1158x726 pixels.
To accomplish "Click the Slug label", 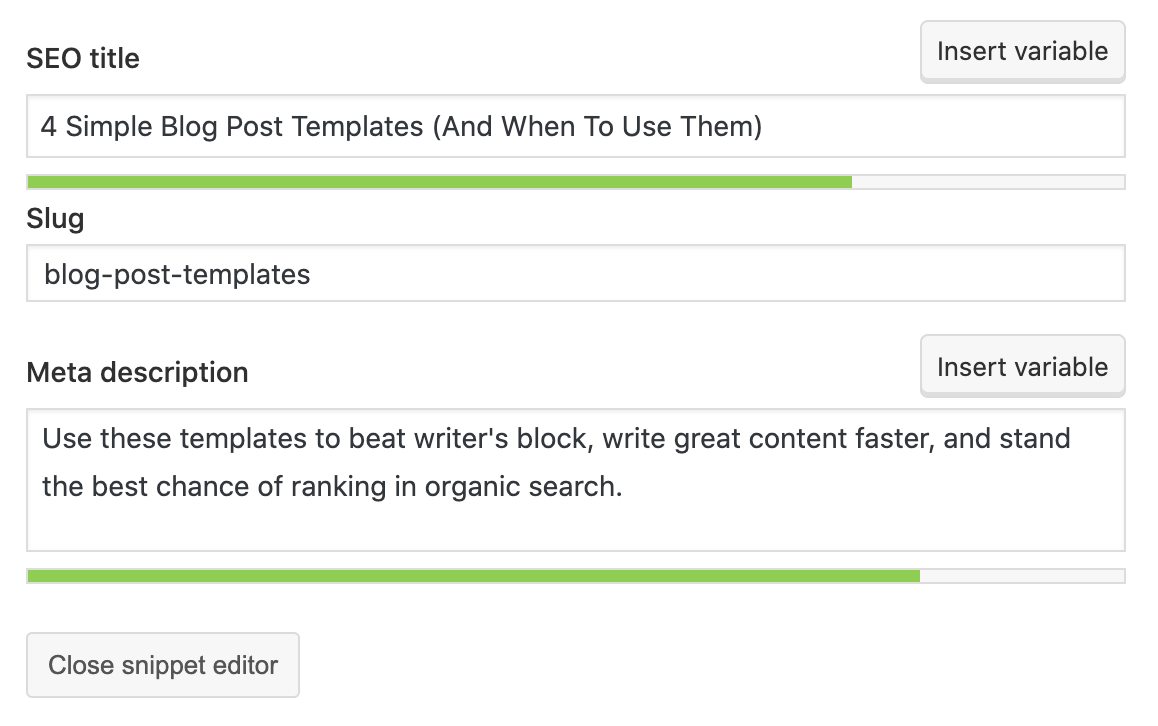I will click(x=55, y=218).
